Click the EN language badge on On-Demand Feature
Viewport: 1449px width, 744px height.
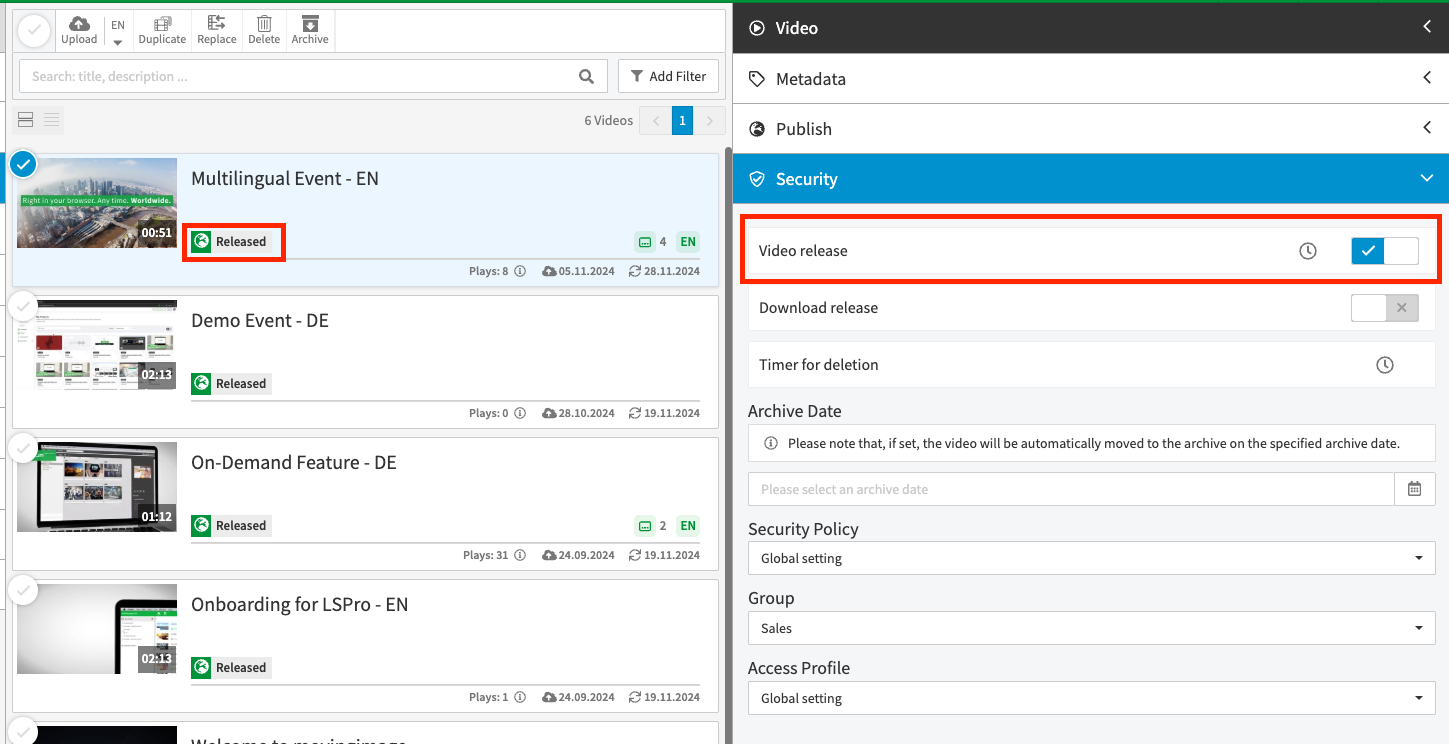(688, 525)
